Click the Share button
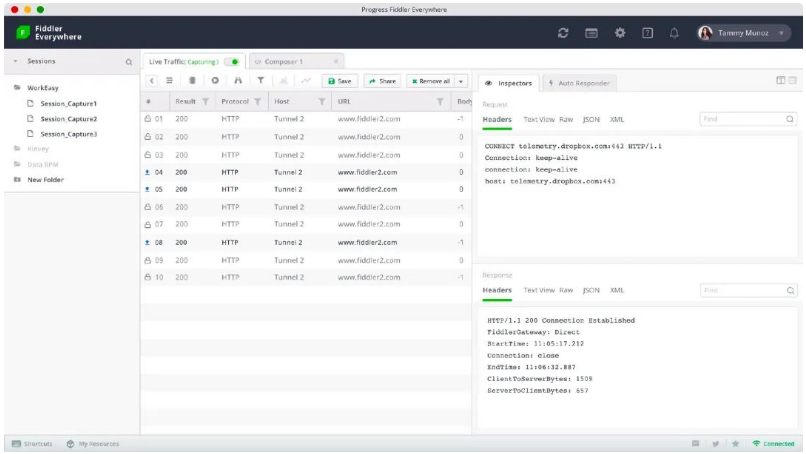806x454 pixels. [x=382, y=81]
